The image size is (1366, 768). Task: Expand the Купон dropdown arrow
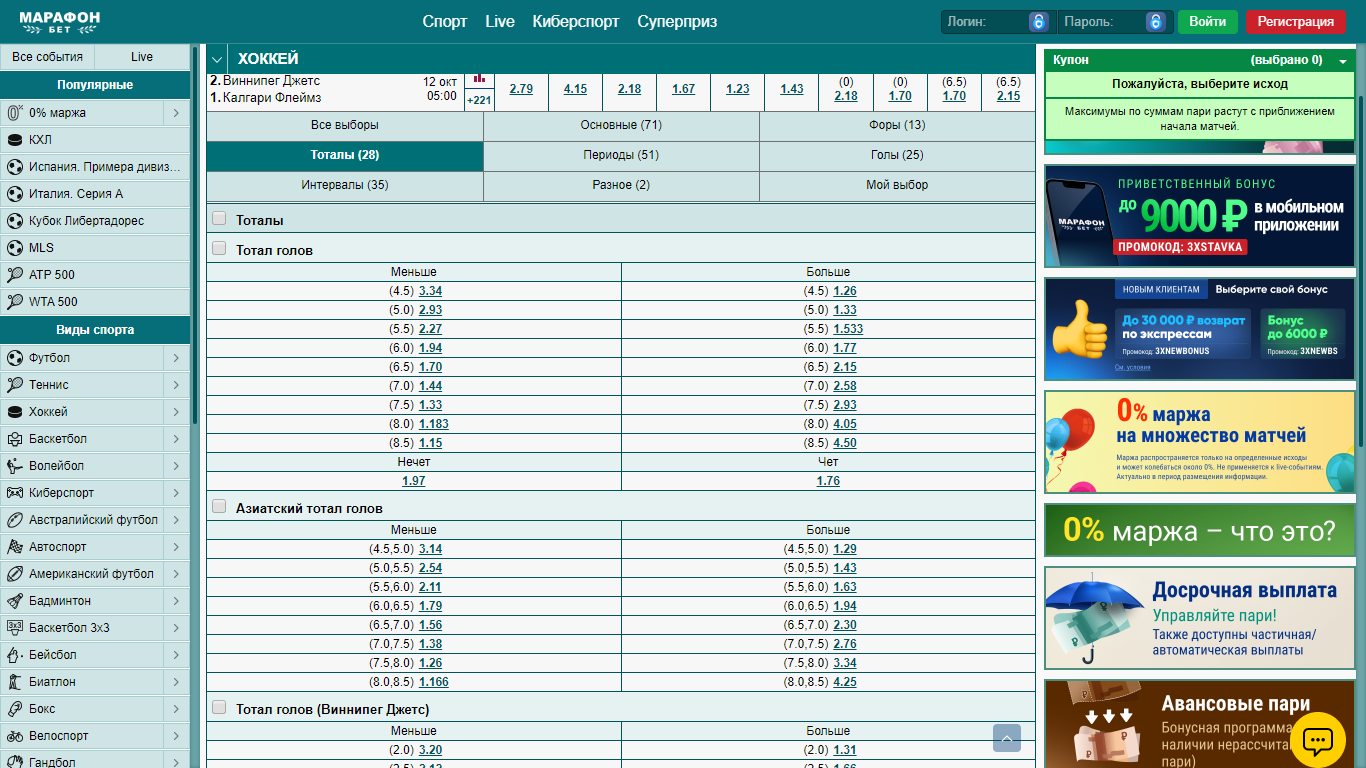[1342, 61]
